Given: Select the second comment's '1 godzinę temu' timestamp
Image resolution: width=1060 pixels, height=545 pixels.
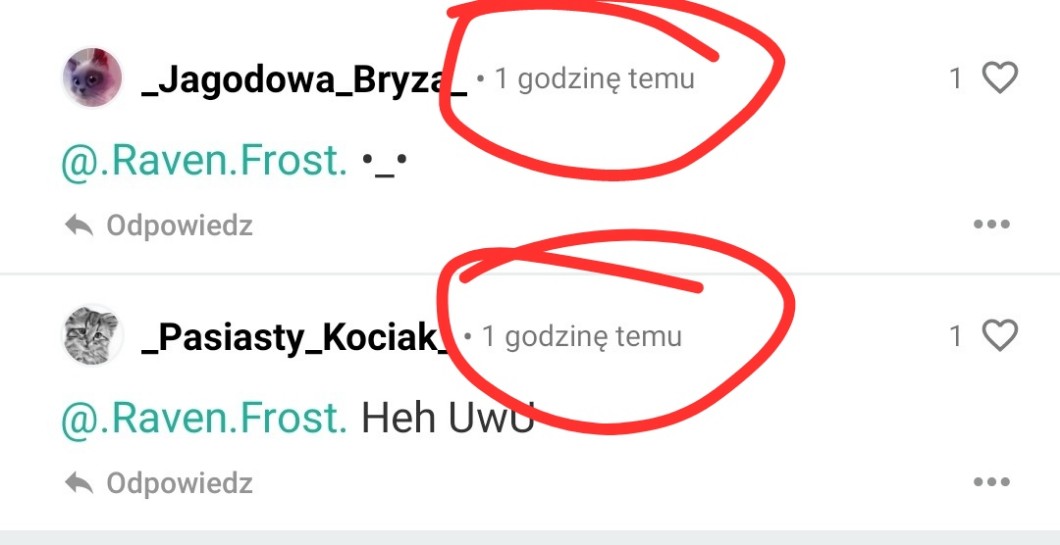Looking at the screenshot, I should [581, 337].
